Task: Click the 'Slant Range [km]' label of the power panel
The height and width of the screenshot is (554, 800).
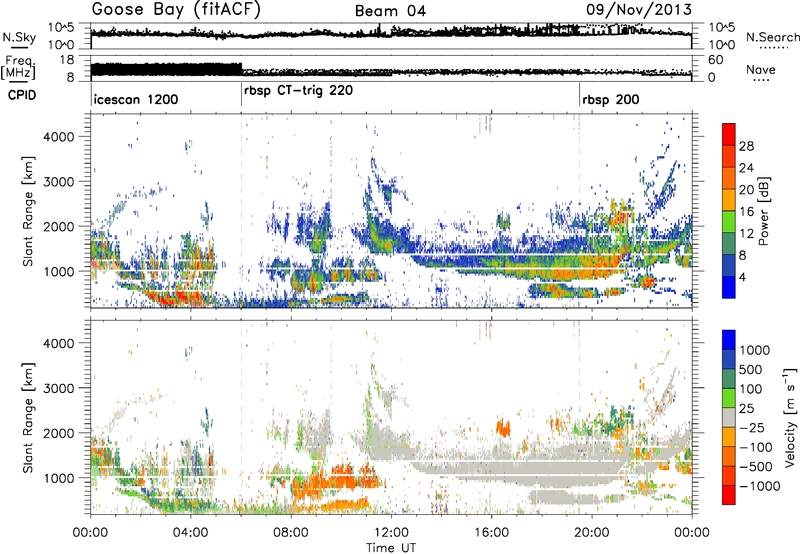Action: (x=28, y=211)
